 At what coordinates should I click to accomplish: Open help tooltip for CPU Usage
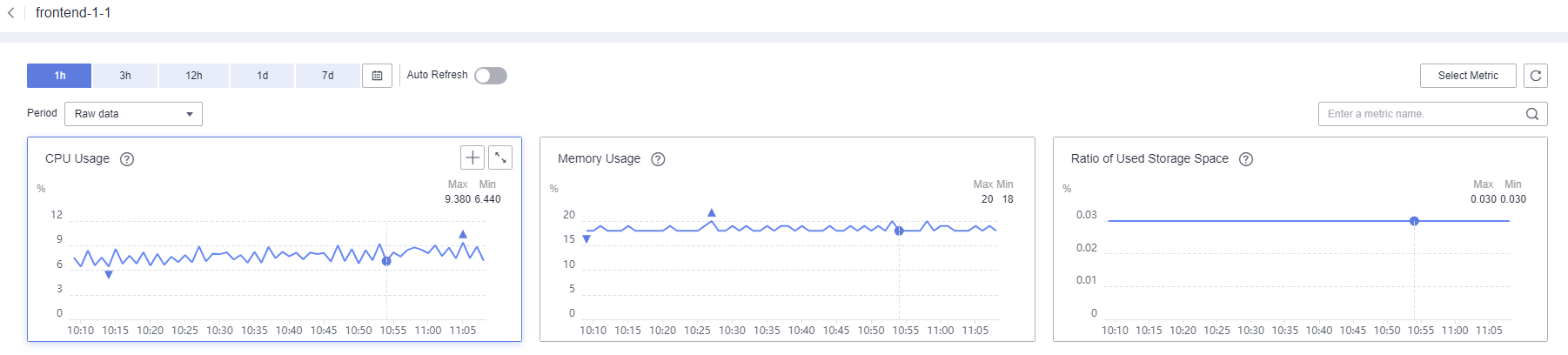tap(127, 159)
